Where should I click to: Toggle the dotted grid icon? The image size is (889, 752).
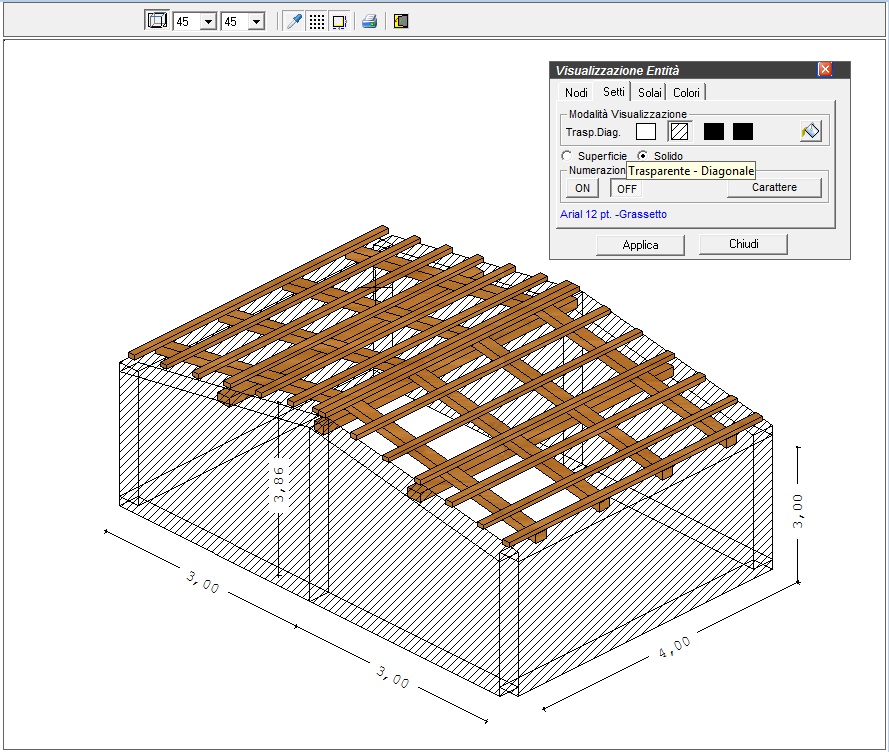coord(316,22)
